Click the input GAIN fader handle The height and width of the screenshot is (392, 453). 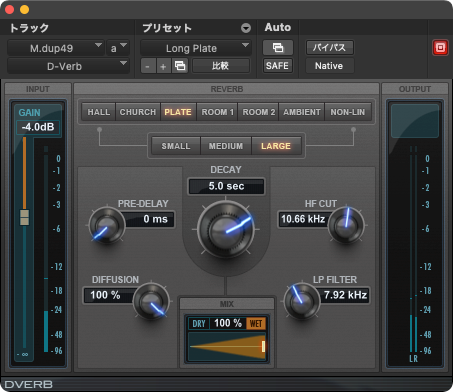(x=24, y=217)
